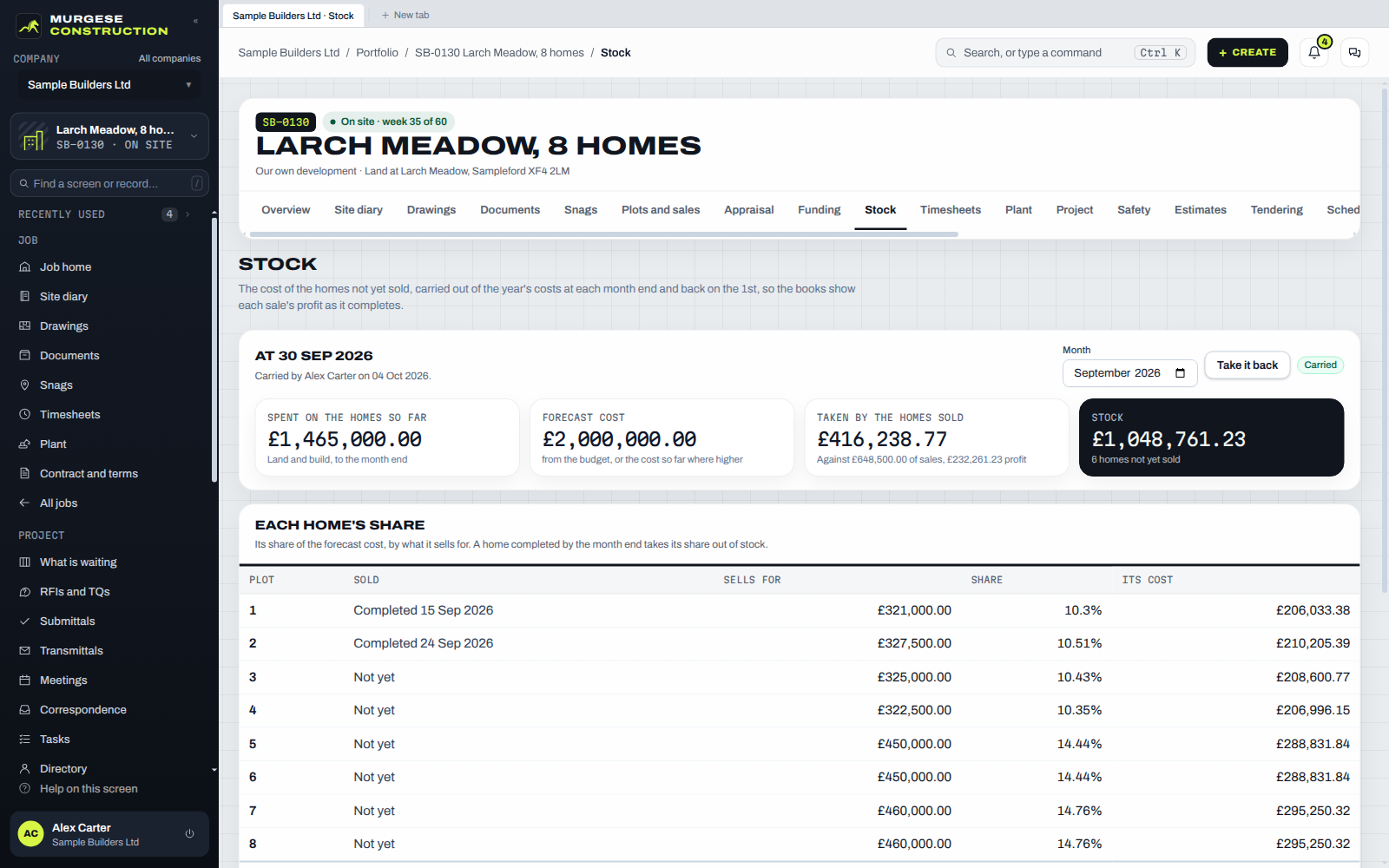Click the Help on this screen question icon

(x=25, y=789)
